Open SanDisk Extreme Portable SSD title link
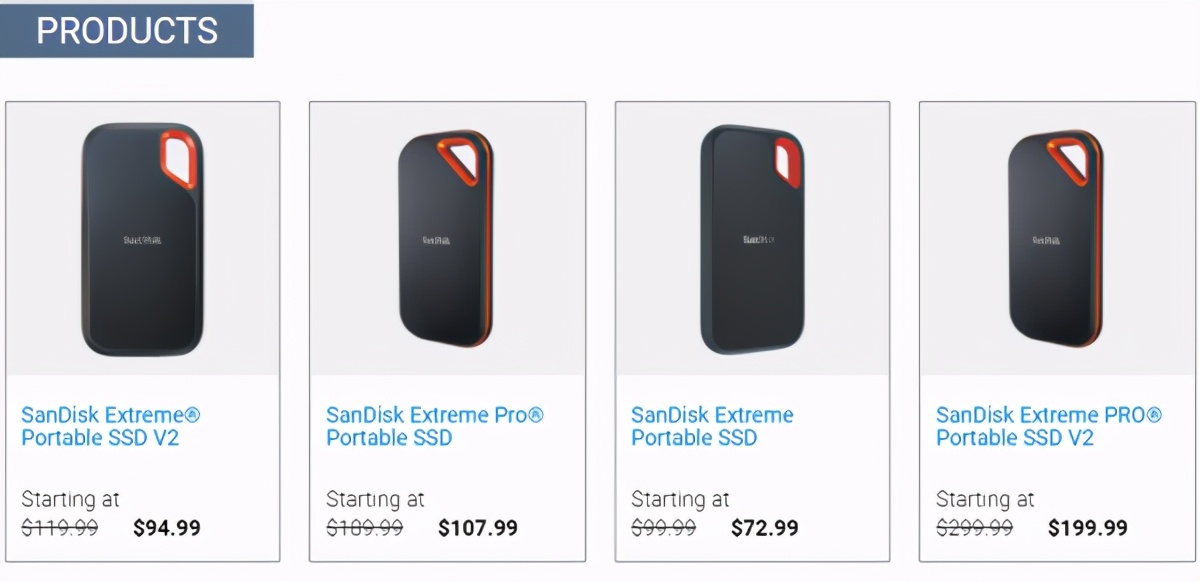Screen dimensions: 1200x582 [712, 426]
